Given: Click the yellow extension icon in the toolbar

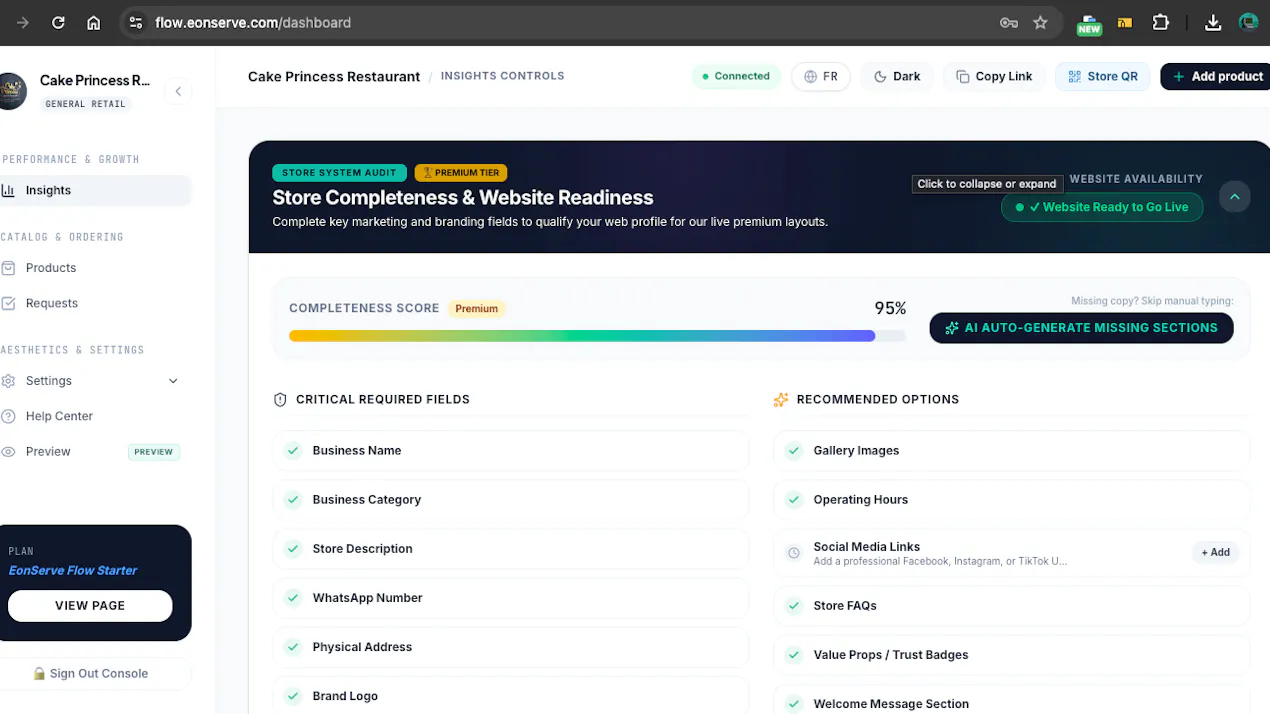Looking at the screenshot, I should [x=1125, y=22].
